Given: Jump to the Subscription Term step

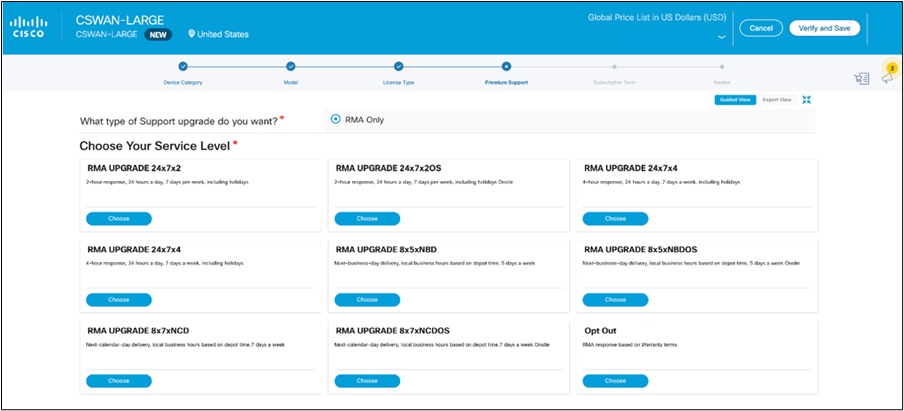Looking at the screenshot, I should click(x=614, y=66).
